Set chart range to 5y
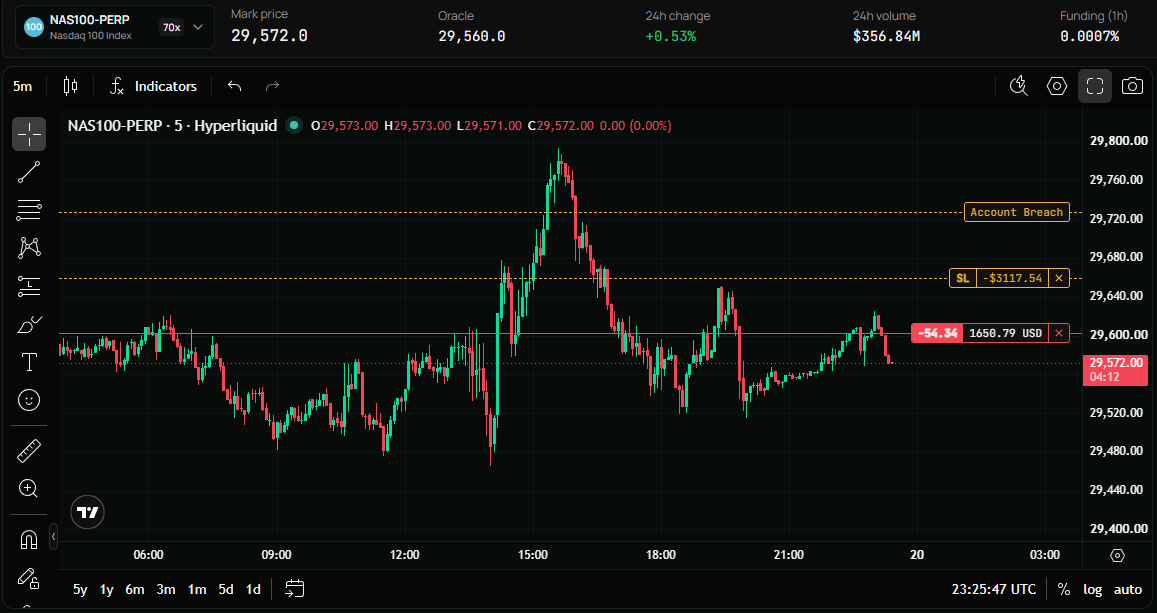Image resolution: width=1157 pixels, height=613 pixels. tap(80, 589)
